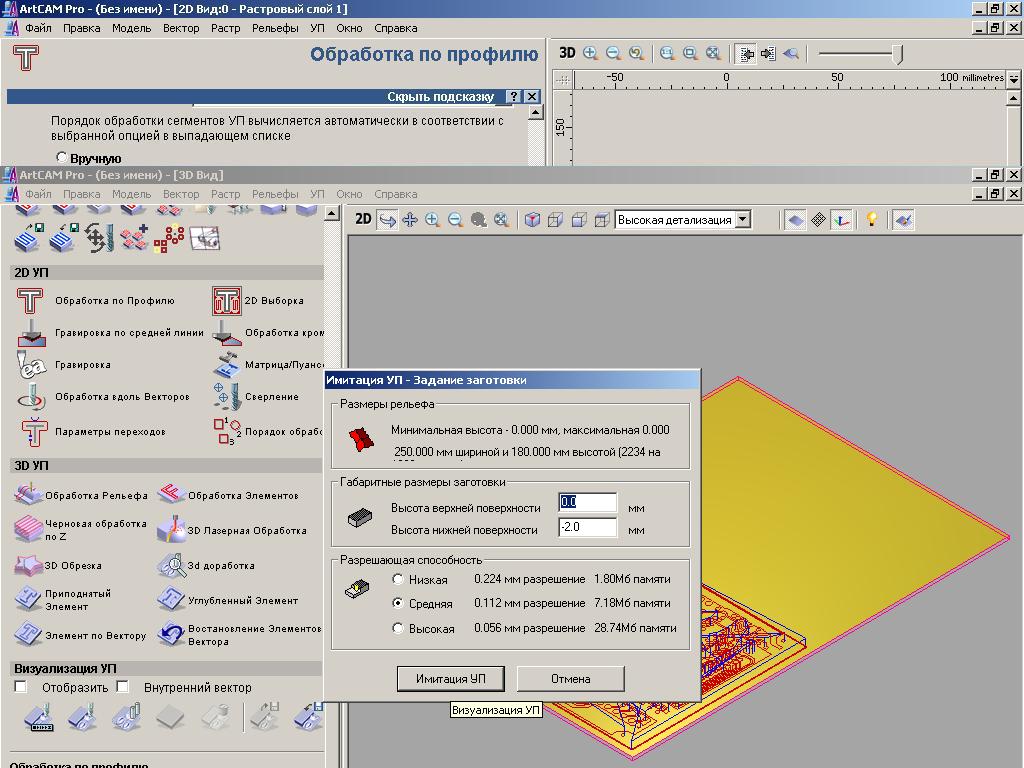
Task: Open Справка menu in 2D window
Action: pos(396,28)
